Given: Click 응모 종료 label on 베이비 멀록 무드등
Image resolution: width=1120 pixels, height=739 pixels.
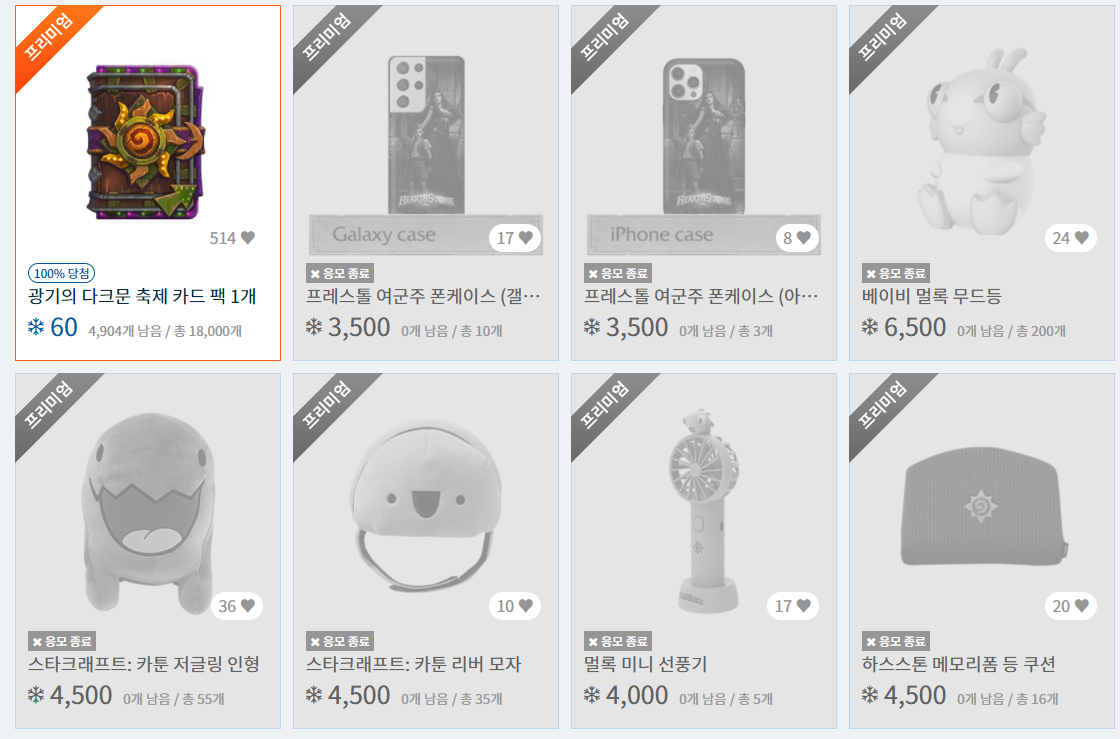Looking at the screenshot, I should (896, 273).
